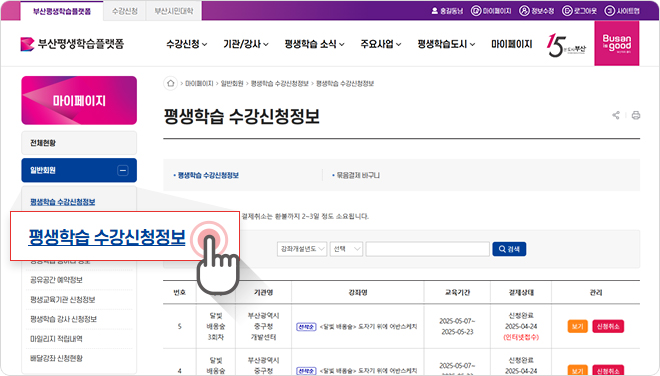Click the 선착순 badge in row 5
Screen dimensions: 660x376
tap(306, 326)
